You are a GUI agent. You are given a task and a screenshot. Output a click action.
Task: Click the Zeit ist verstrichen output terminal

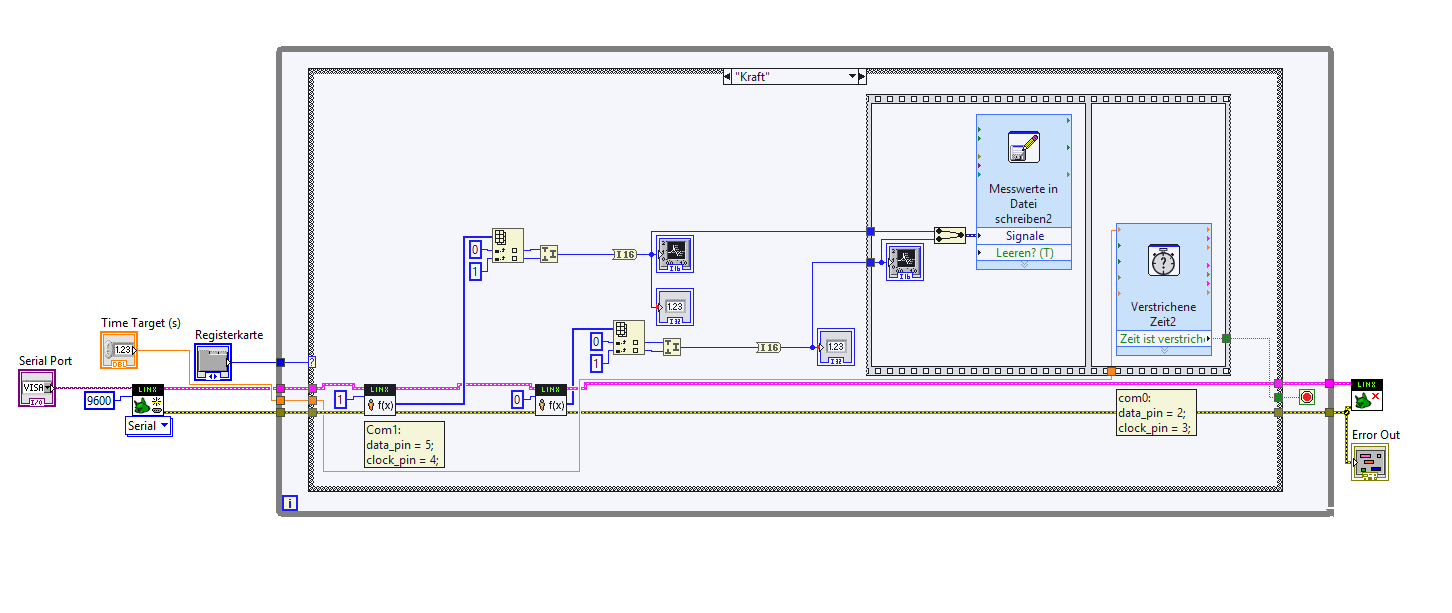click(x=1164, y=339)
